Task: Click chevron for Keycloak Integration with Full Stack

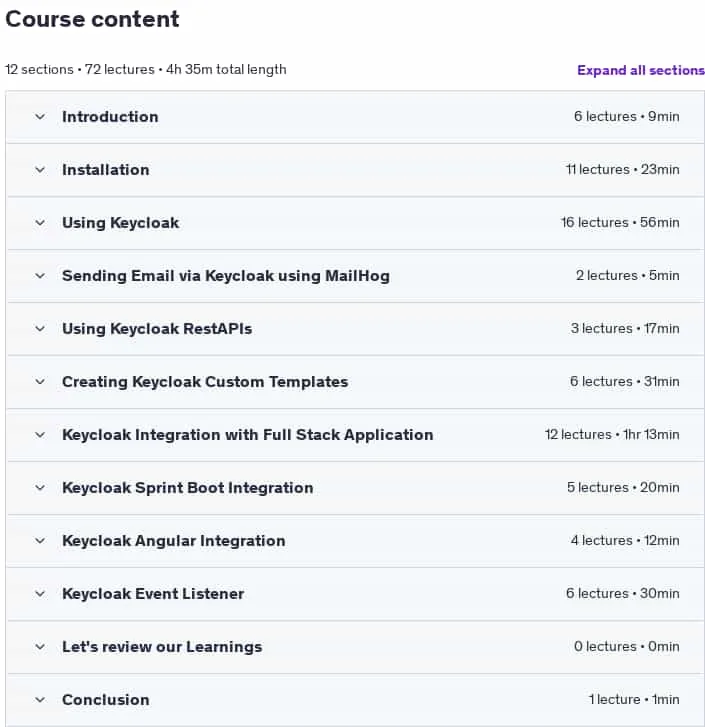Action: [x=40, y=435]
